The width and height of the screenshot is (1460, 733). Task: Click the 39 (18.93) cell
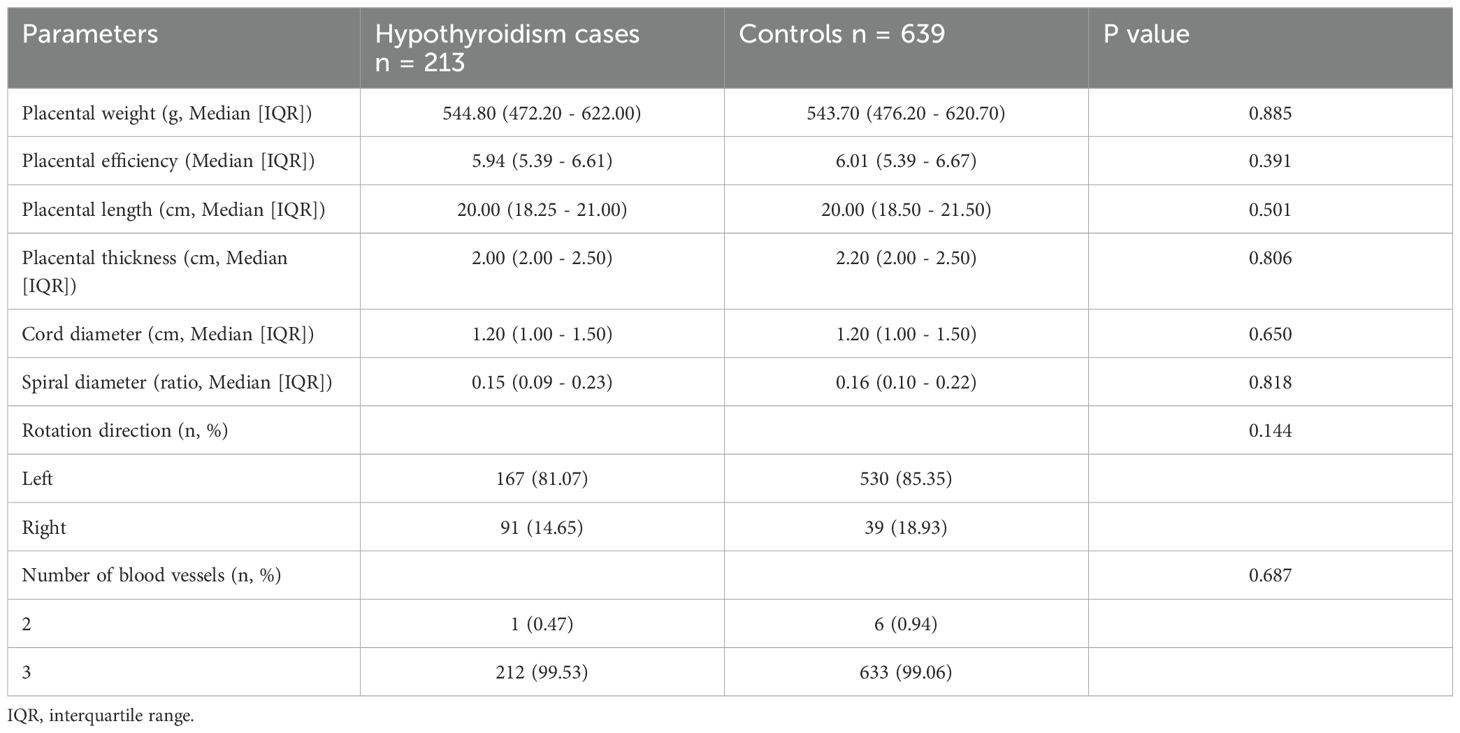point(906,527)
